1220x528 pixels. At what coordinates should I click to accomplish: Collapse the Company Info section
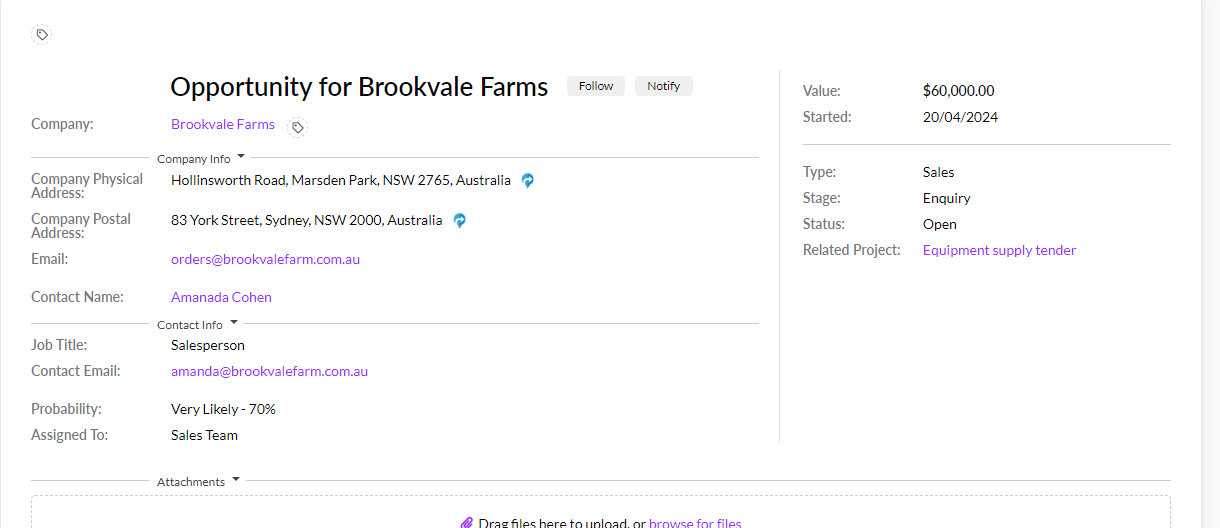pos(241,157)
